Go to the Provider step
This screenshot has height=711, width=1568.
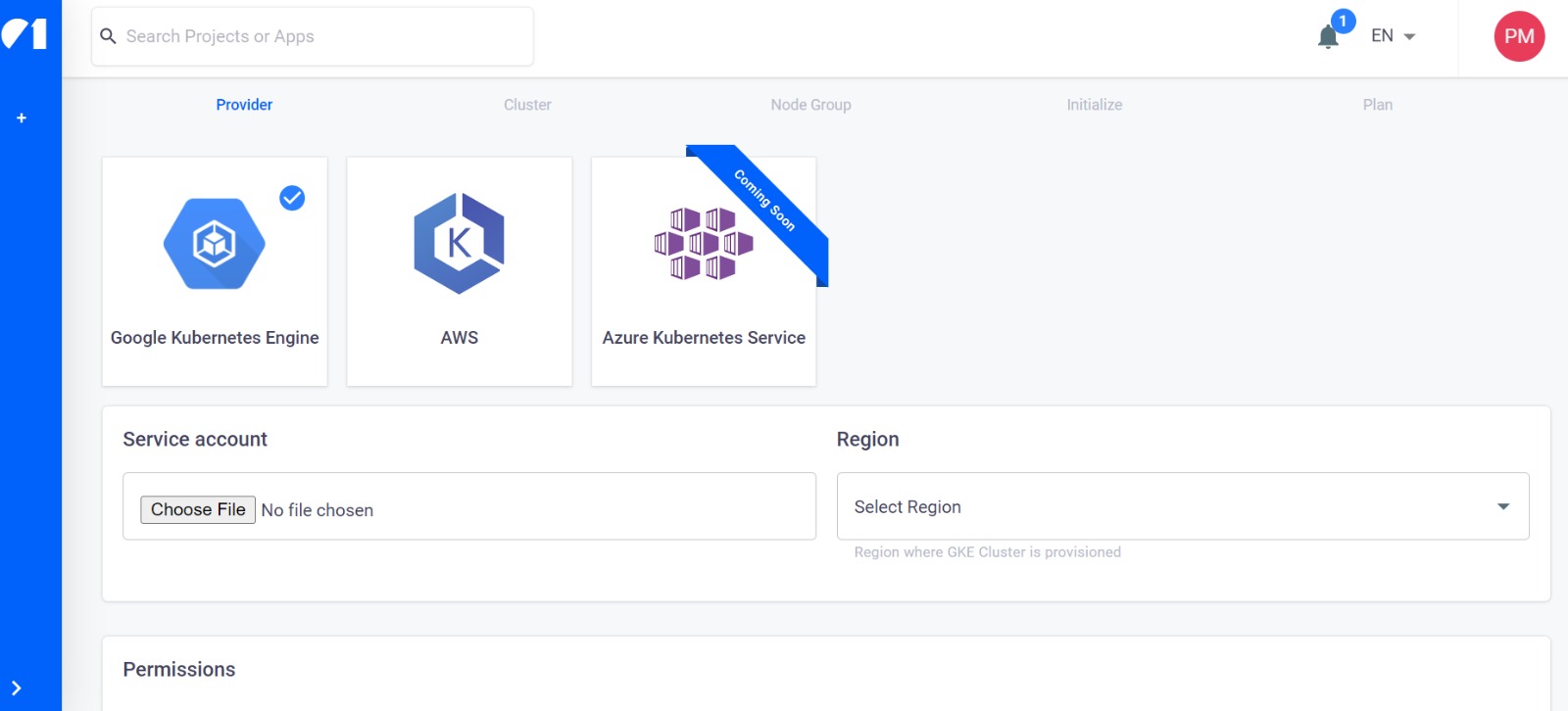click(x=244, y=105)
